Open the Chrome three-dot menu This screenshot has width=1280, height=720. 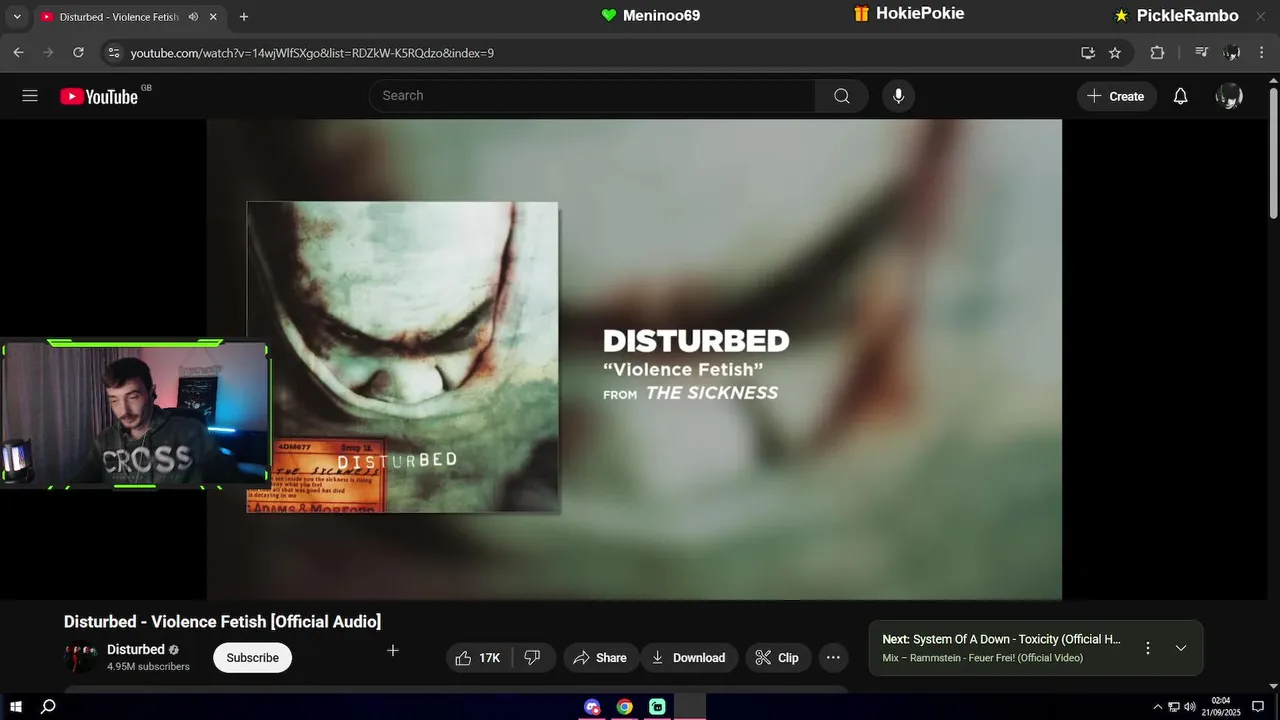(1263, 52)
